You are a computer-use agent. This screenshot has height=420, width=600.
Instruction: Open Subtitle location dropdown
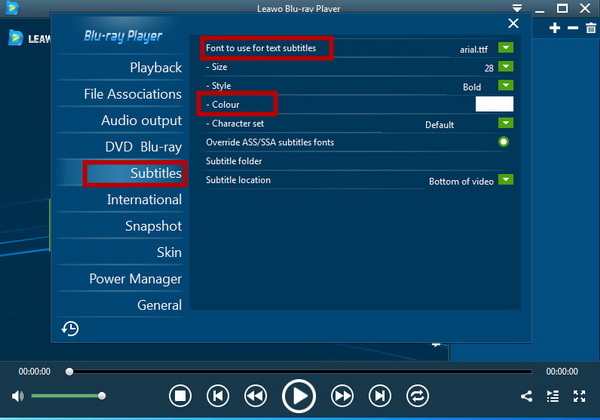pyautogui.click(x=506, y=180)
